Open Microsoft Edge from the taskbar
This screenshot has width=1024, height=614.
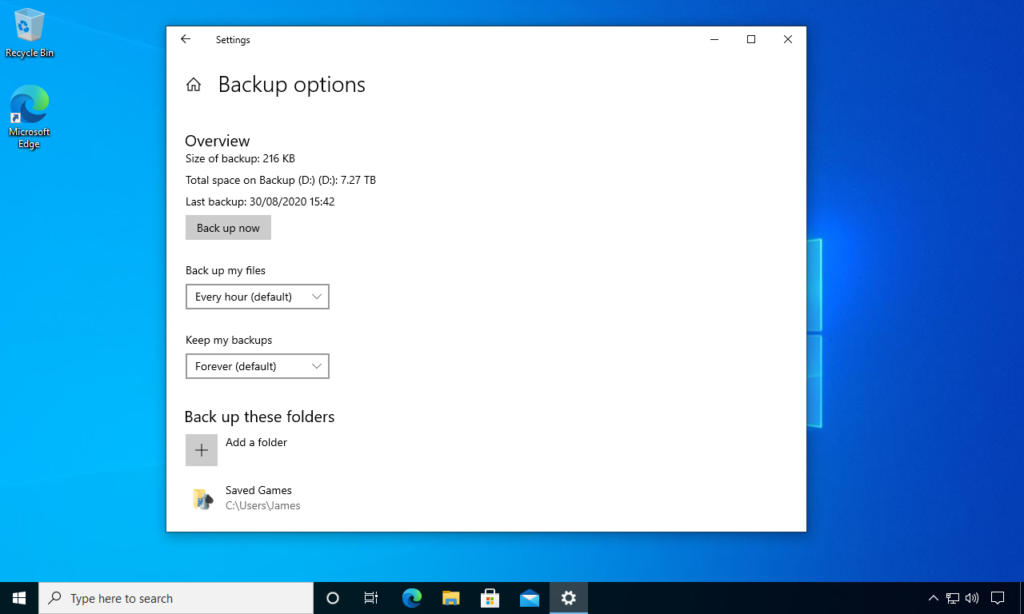[411, 597]
